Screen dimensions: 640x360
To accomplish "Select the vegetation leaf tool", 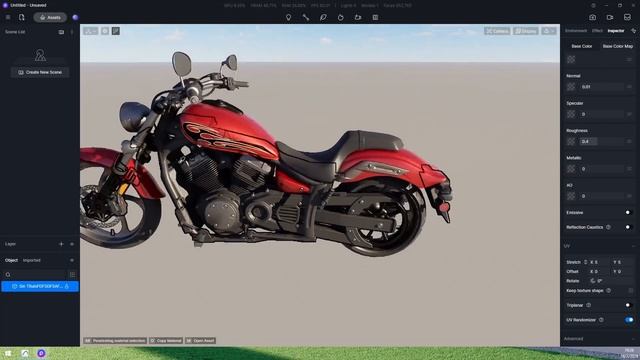I will pyautogui.click(x=323, y=18).
